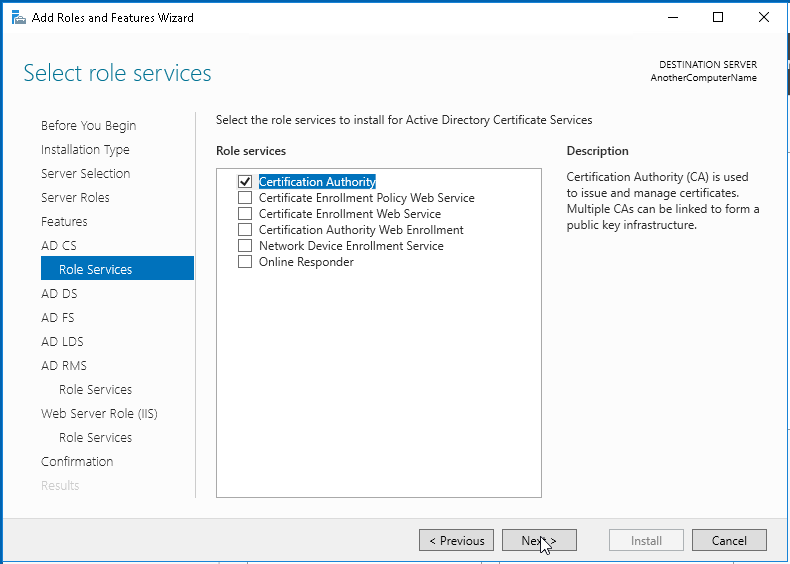Screen dimensions: 790x564
Task: Check Certificate Enrollment Web Service box
Action: point(245,214)
